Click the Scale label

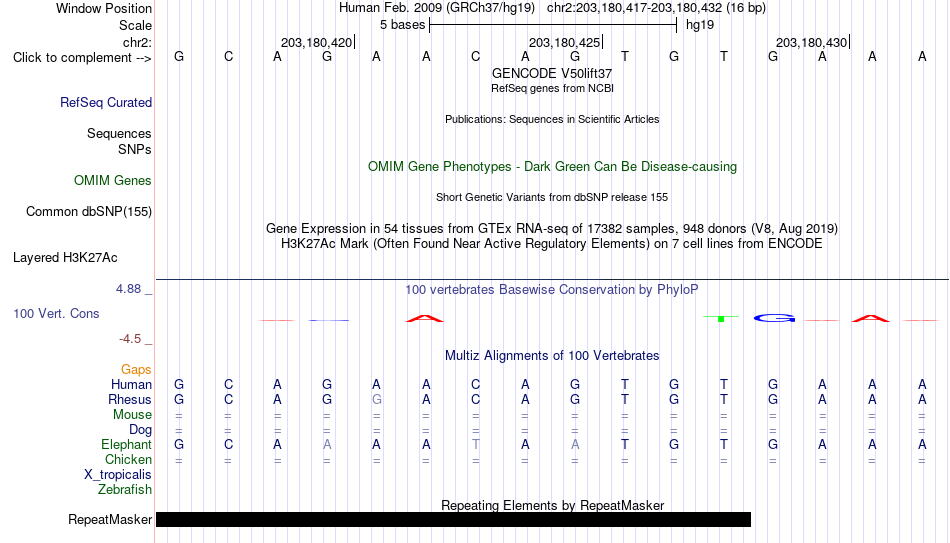135,25
